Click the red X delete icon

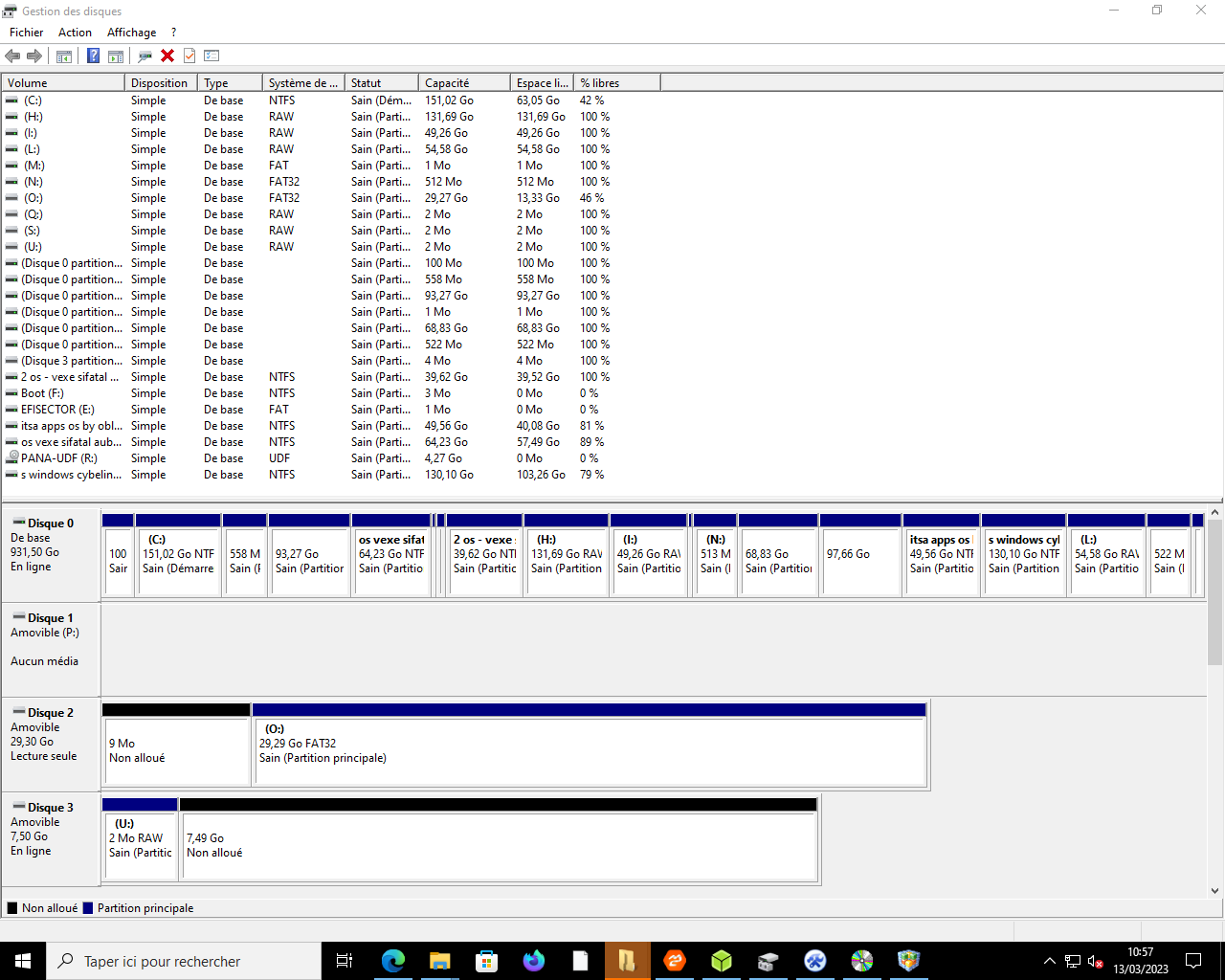coord(167,56)
